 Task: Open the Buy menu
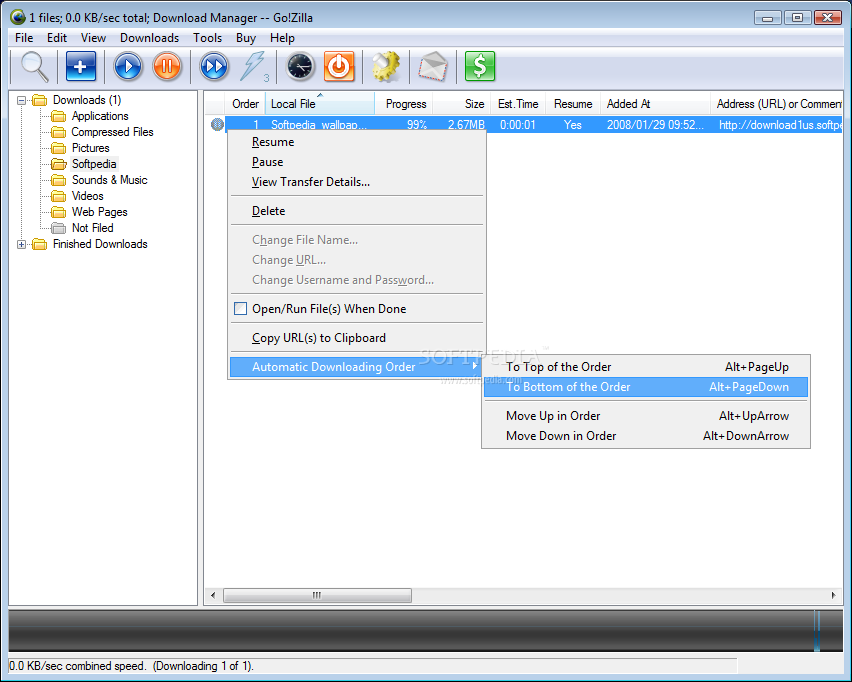coord(246,37)
